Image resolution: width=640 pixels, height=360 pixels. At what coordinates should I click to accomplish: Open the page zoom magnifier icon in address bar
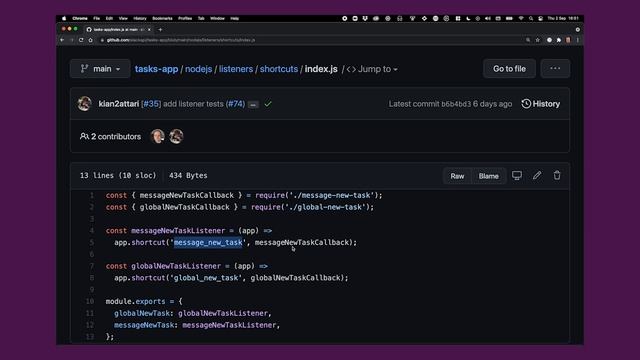[528, 40]
